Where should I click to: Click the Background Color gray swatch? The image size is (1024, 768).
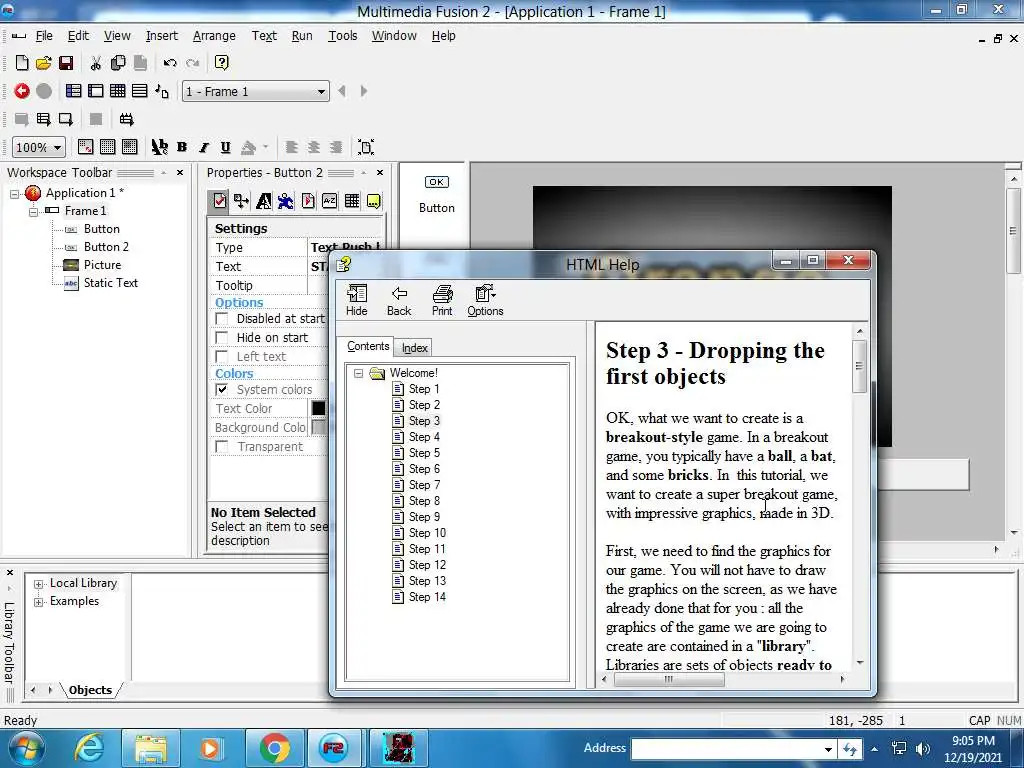coord(318,427)
